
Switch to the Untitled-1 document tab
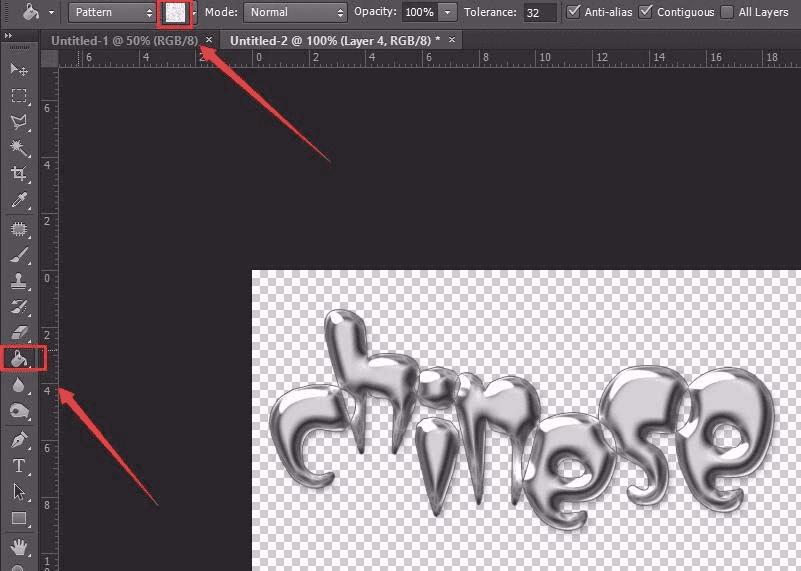pos(124,41)
